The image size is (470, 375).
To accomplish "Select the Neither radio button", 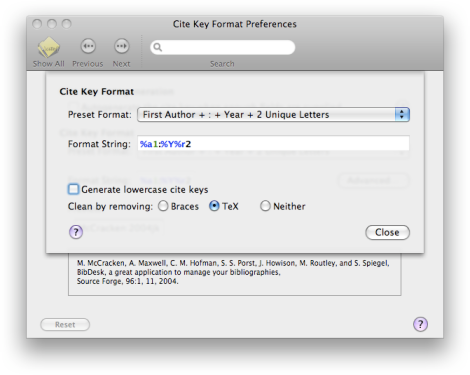I will pyautogui.click(x=265, y=206).
